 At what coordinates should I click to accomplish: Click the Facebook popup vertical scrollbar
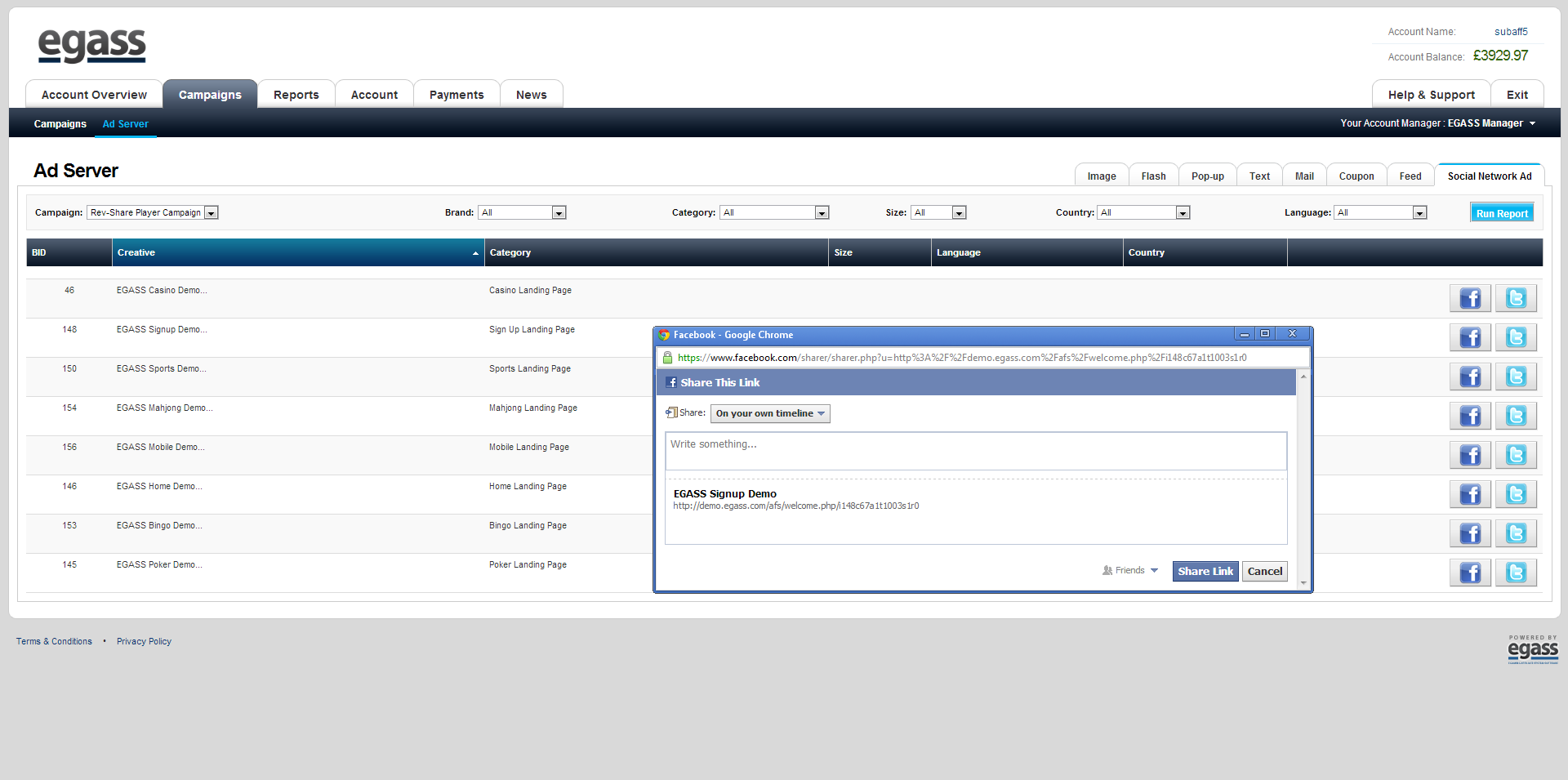(x=1303, y=479)
